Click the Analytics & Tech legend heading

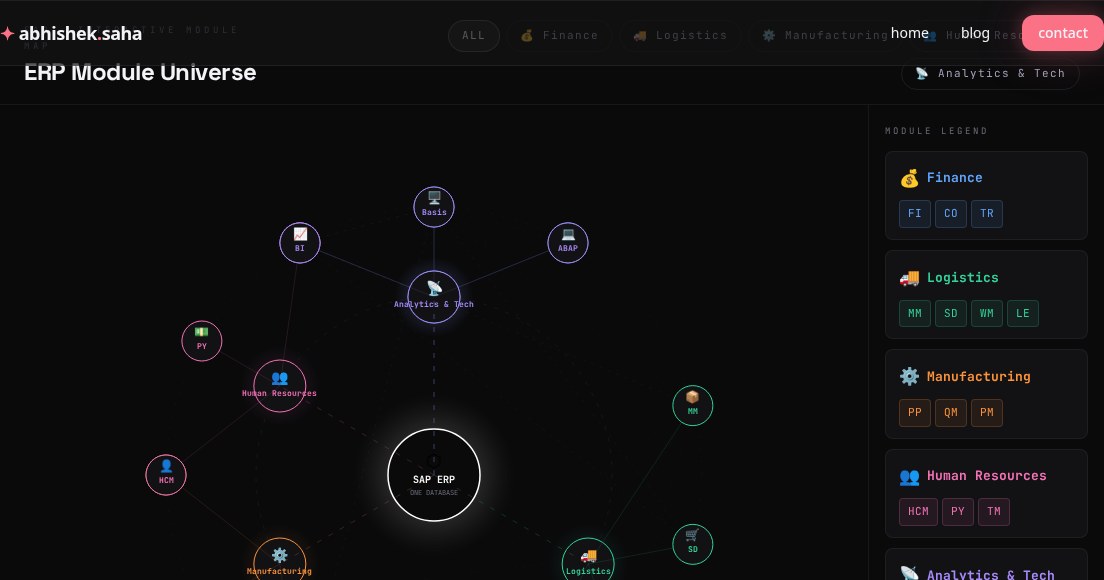pos(991,574)
